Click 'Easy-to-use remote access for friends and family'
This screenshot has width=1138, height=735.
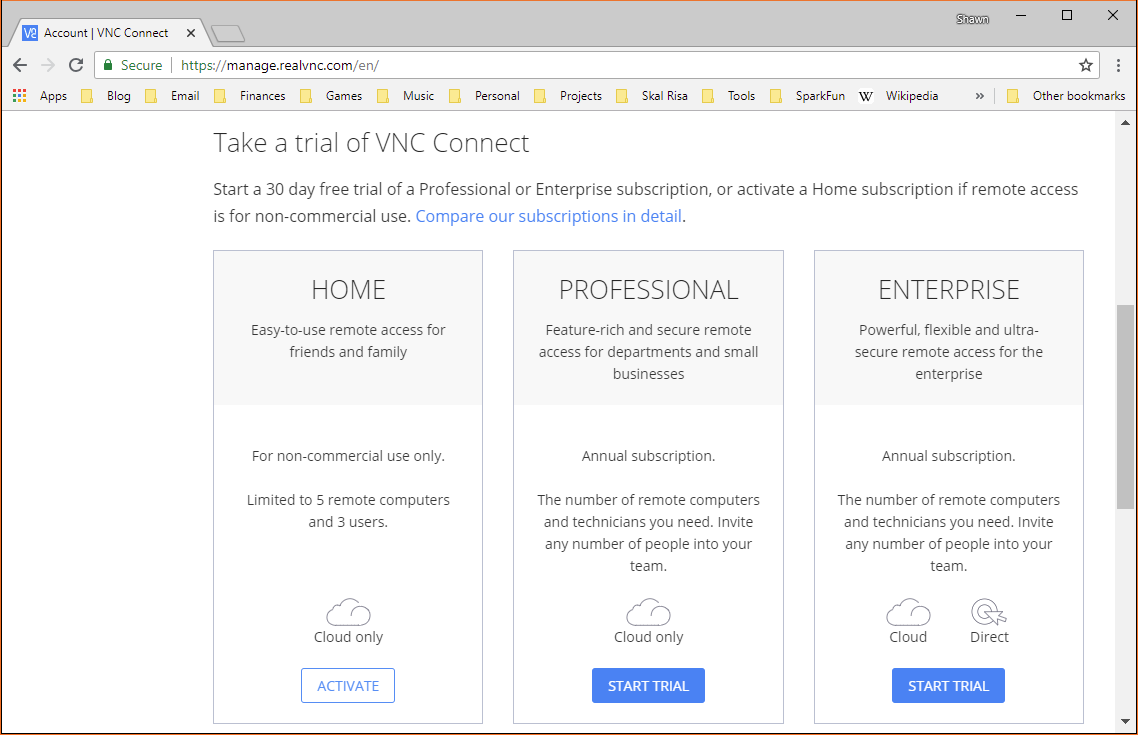point(348,341)
